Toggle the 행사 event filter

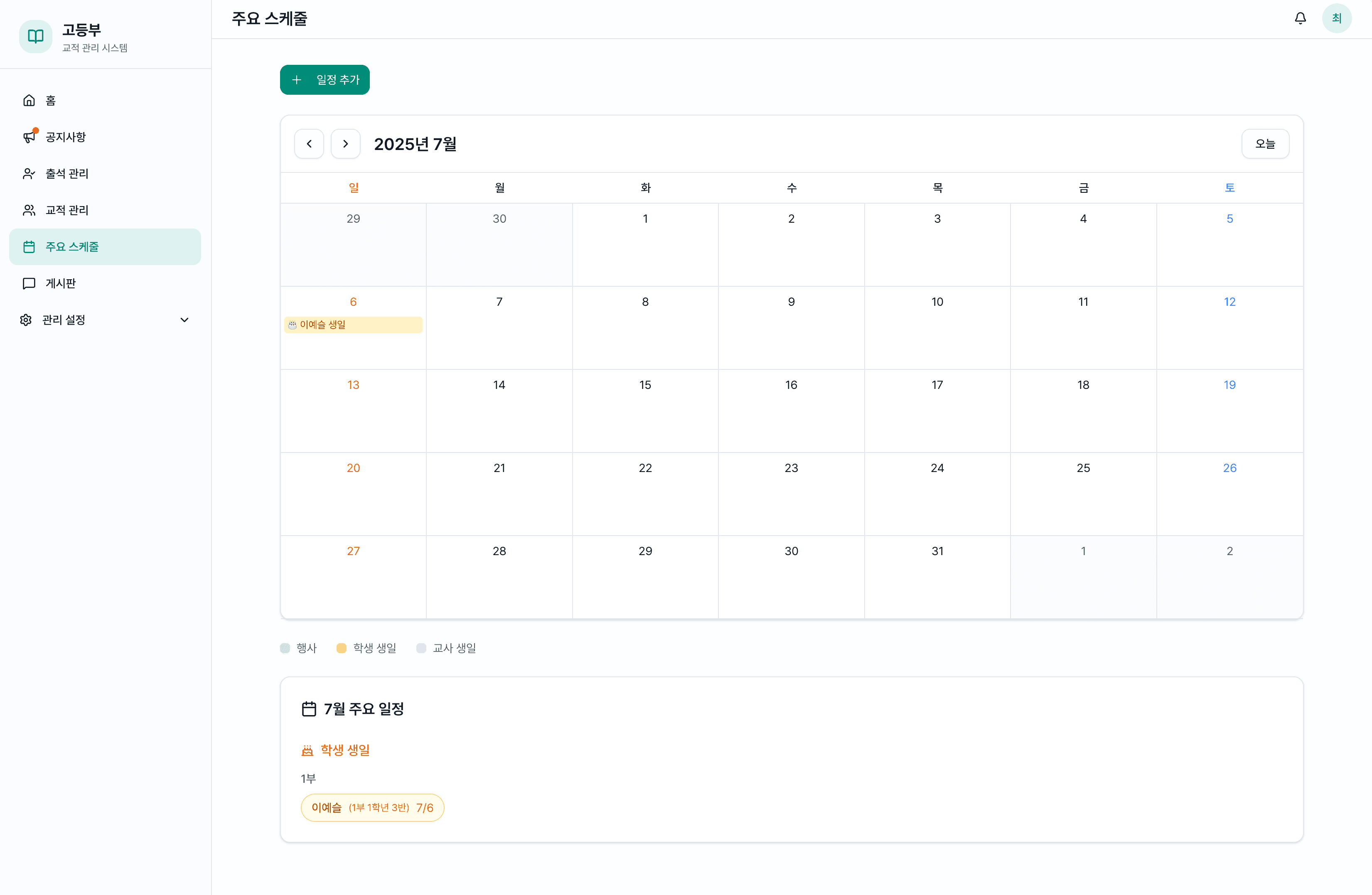(x=285, y=648)
